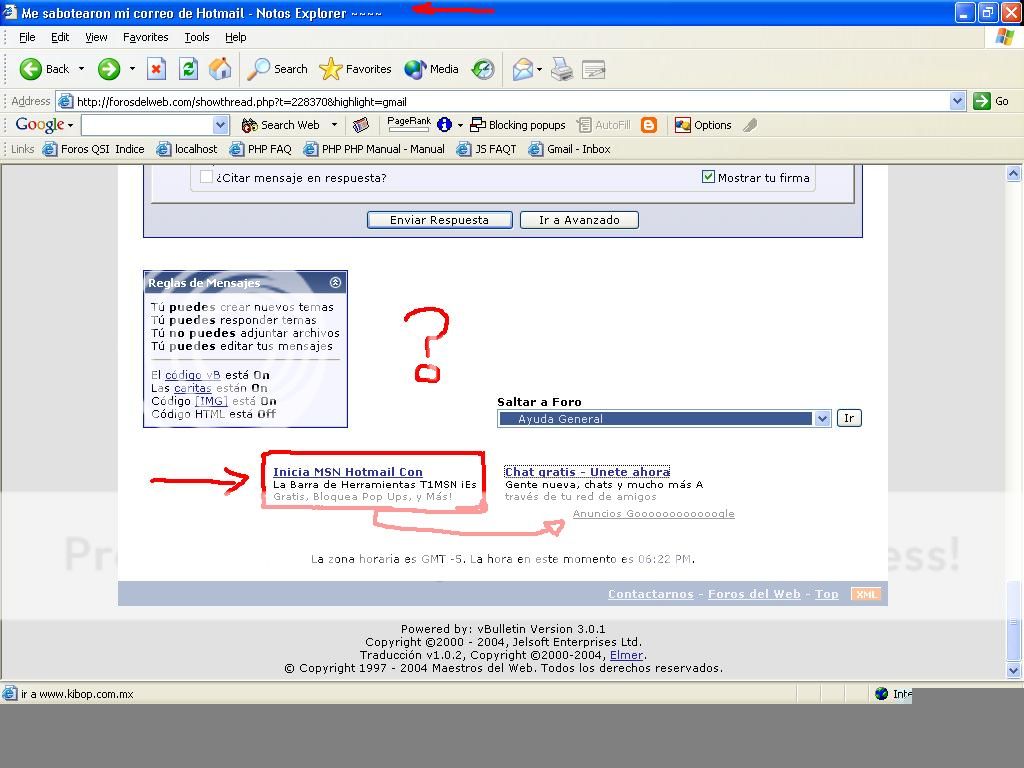
Task: Open the Chat gratis - Unete ahora link
Action: click(x=587, y=472)
